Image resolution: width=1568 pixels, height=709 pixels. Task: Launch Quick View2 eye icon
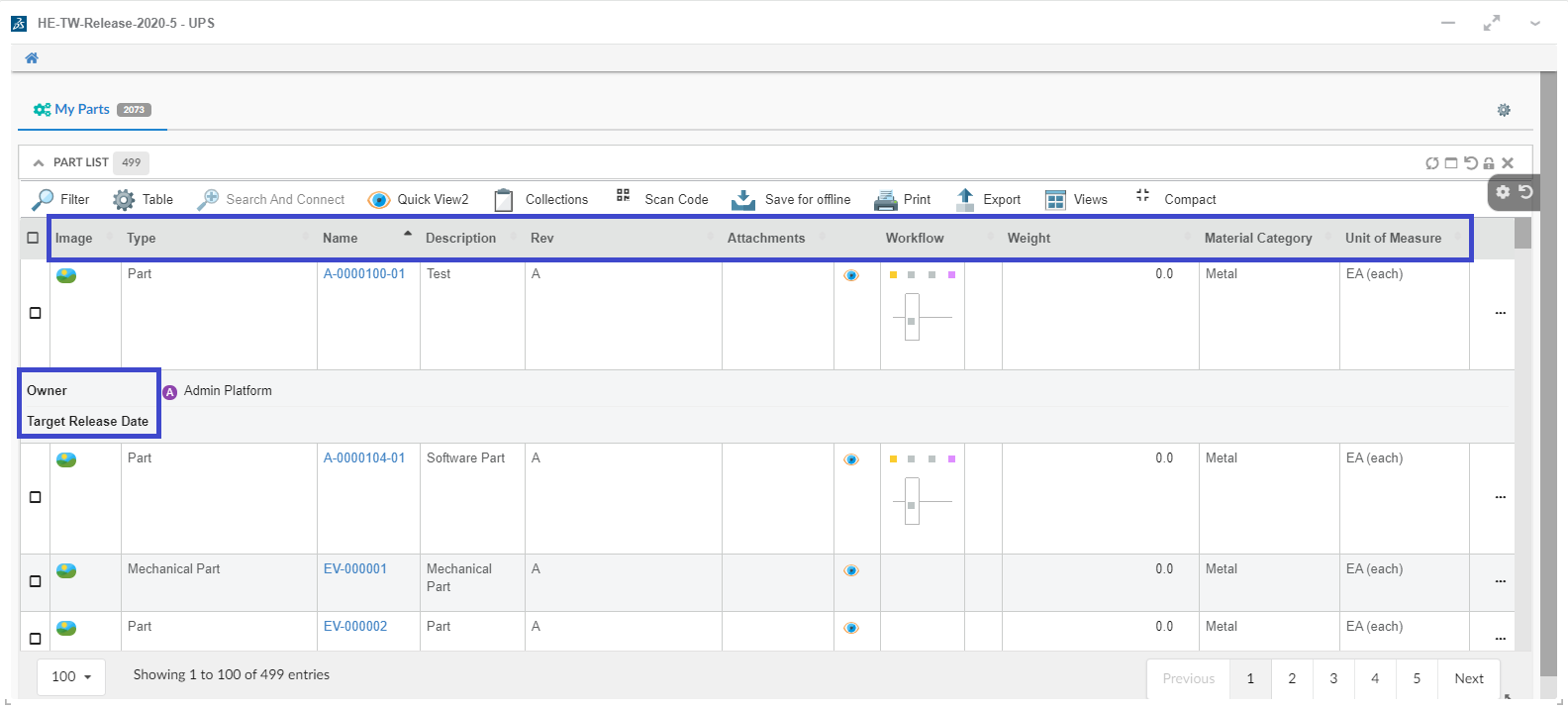tap(379, 200)
